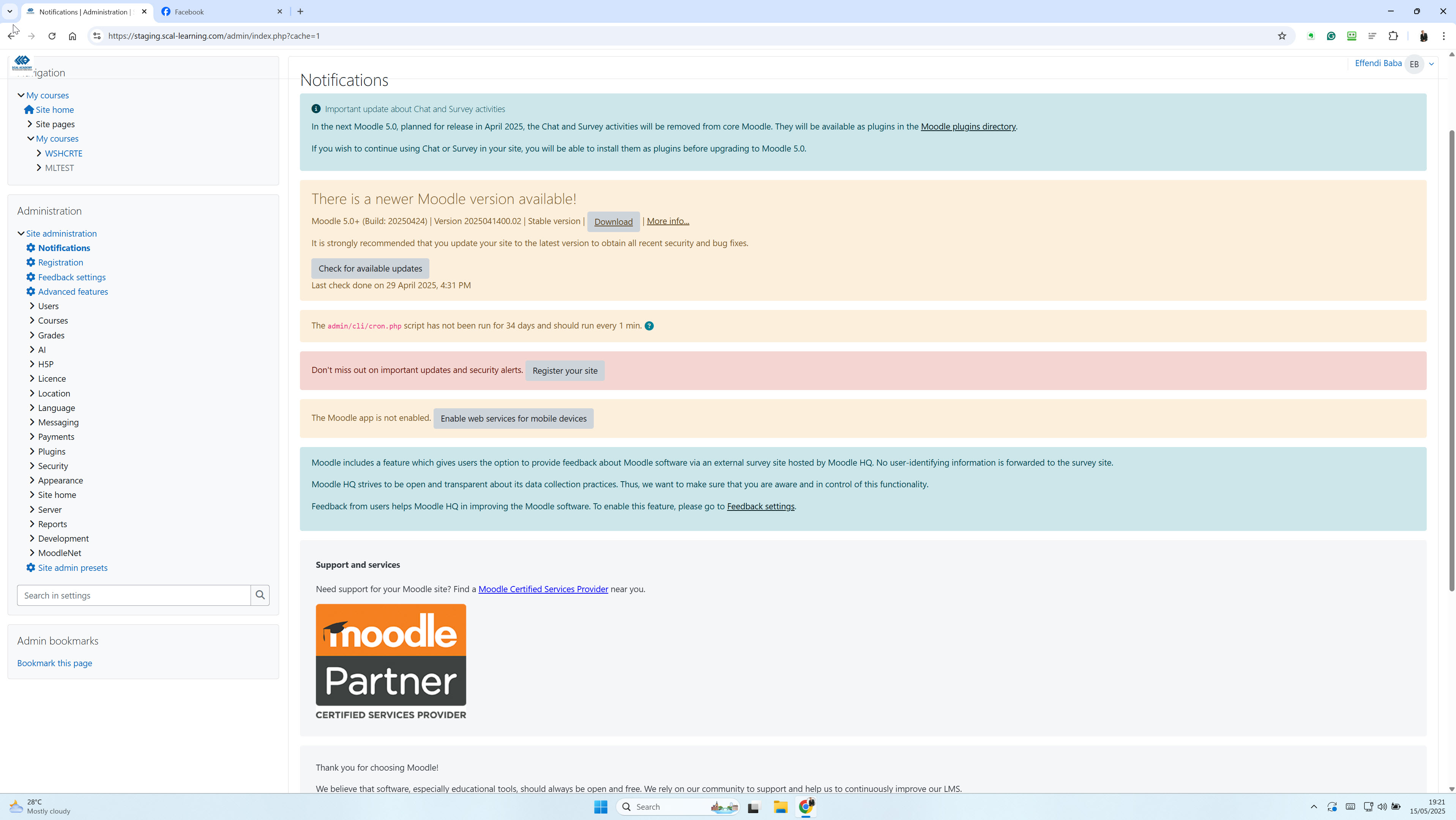Expand the WSHCRTE course node
This screenshot has height=820, width=1456.
pos(39,153)
